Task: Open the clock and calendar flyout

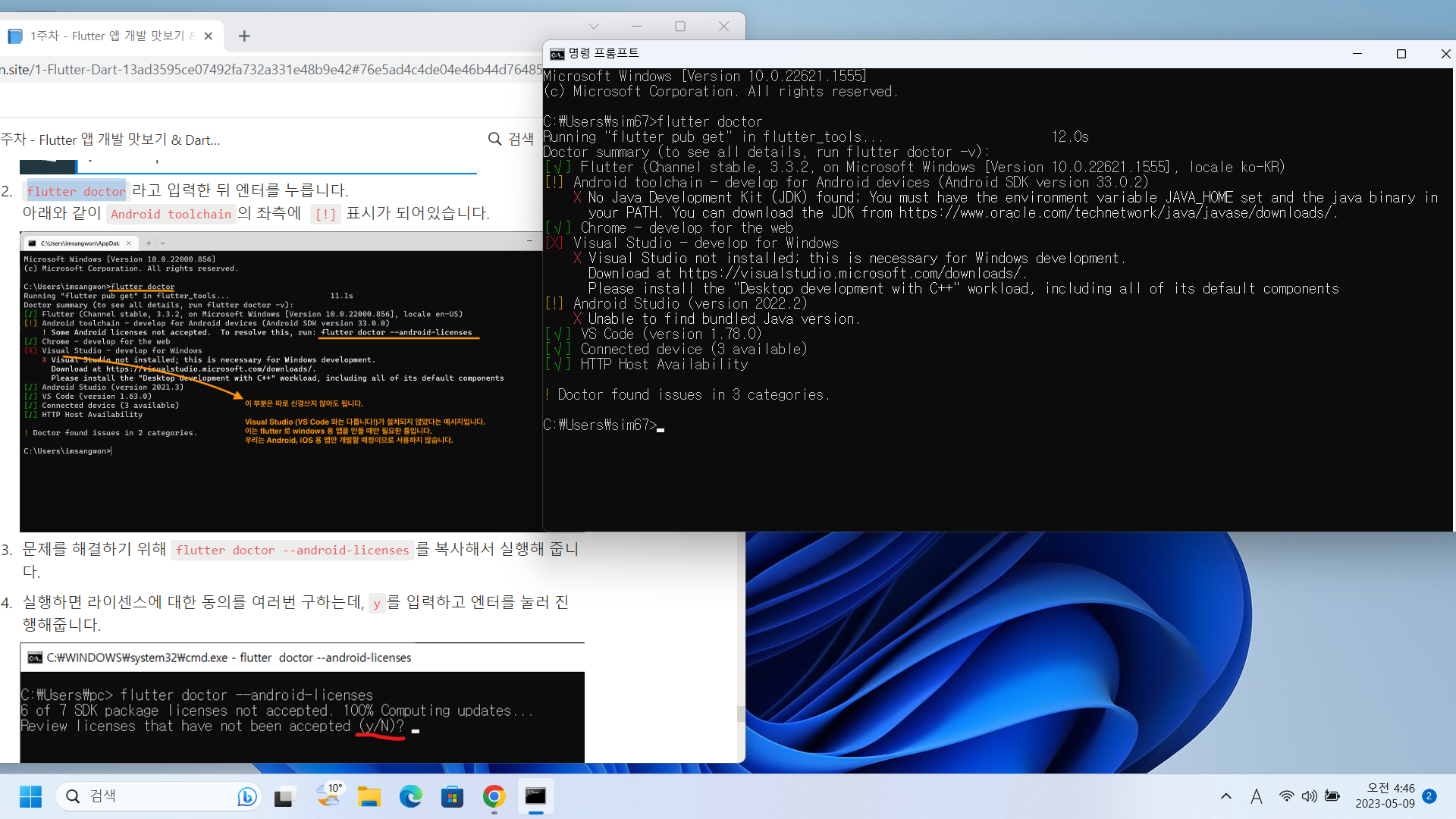Action: pyautogui.click(x=1385, y=796)
